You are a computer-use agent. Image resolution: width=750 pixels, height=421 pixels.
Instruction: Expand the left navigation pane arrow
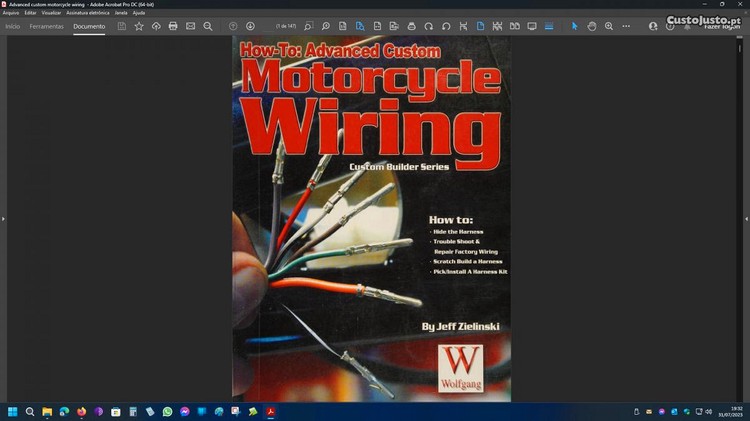coord(3,218)
